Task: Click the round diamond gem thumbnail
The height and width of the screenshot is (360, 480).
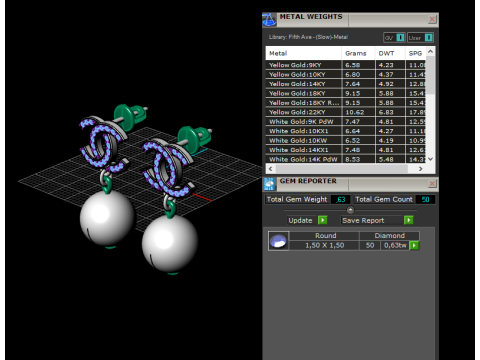Action: (x=278, y=241)
